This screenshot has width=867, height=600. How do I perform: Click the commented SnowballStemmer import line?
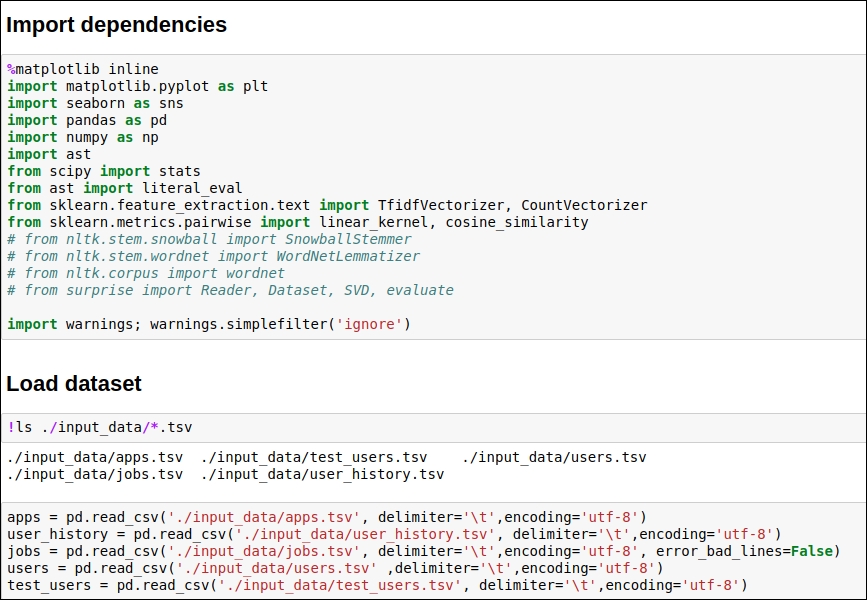(x=210, y=239)
